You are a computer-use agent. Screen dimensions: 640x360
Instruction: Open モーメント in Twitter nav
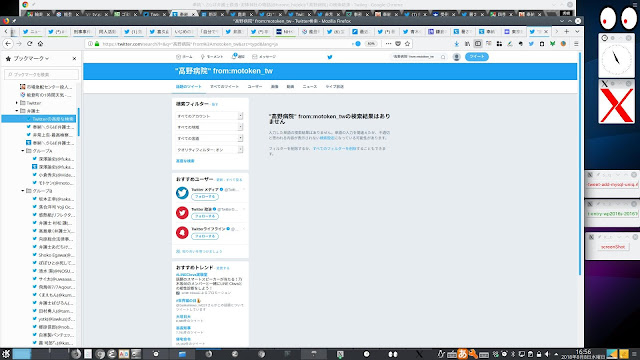pos(212,57)
